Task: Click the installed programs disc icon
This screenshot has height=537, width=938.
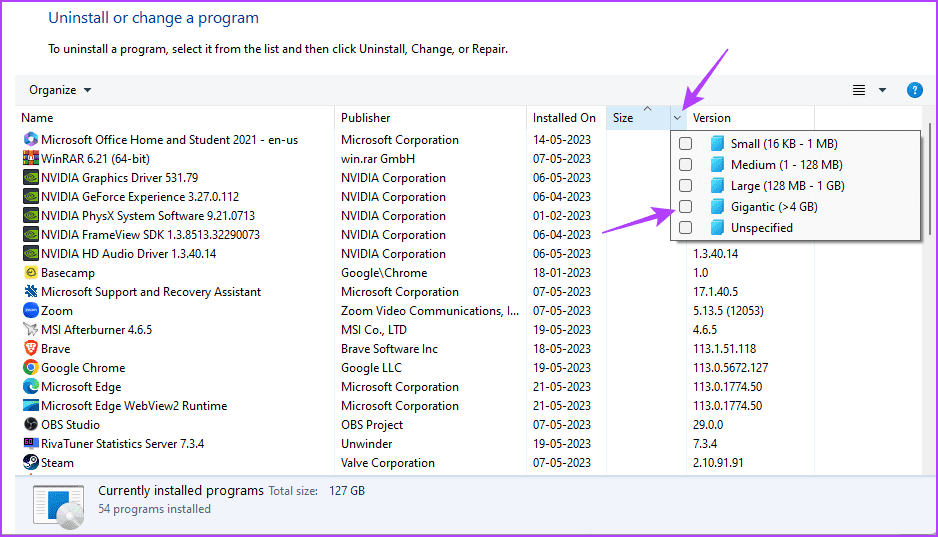Action: [x=59, y=507]
